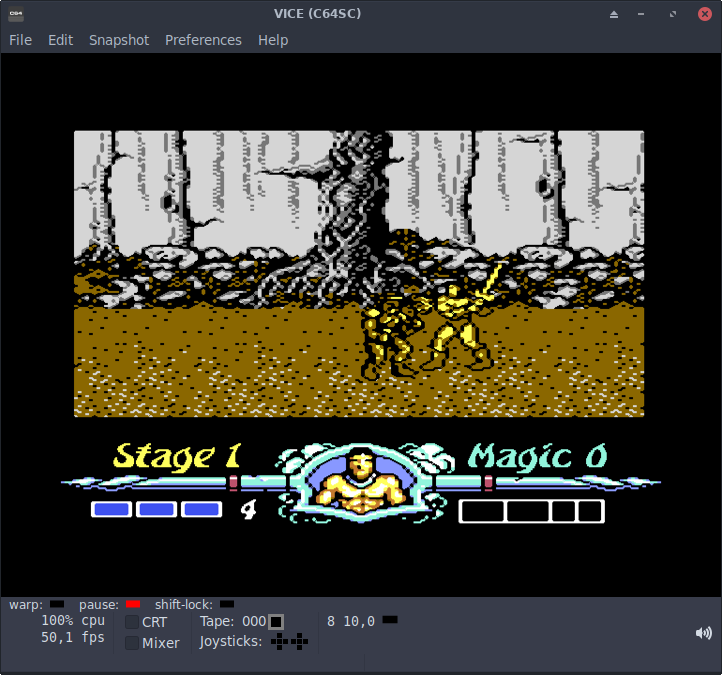722x675 pixels.
Task: Click the red pause indicator LED
Action: click(133, 604)
